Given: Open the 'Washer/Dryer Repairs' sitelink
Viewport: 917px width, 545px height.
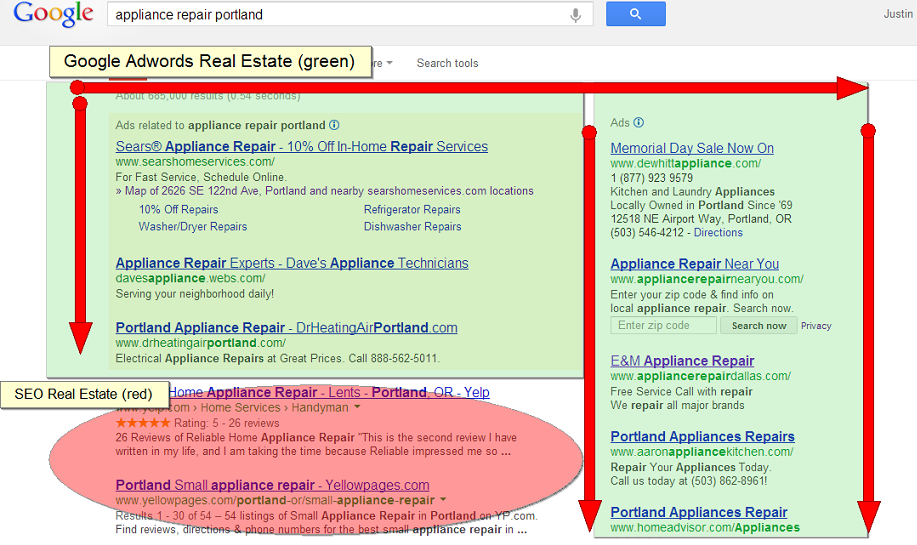Looking at the screenshot, I should click(193, 226).
